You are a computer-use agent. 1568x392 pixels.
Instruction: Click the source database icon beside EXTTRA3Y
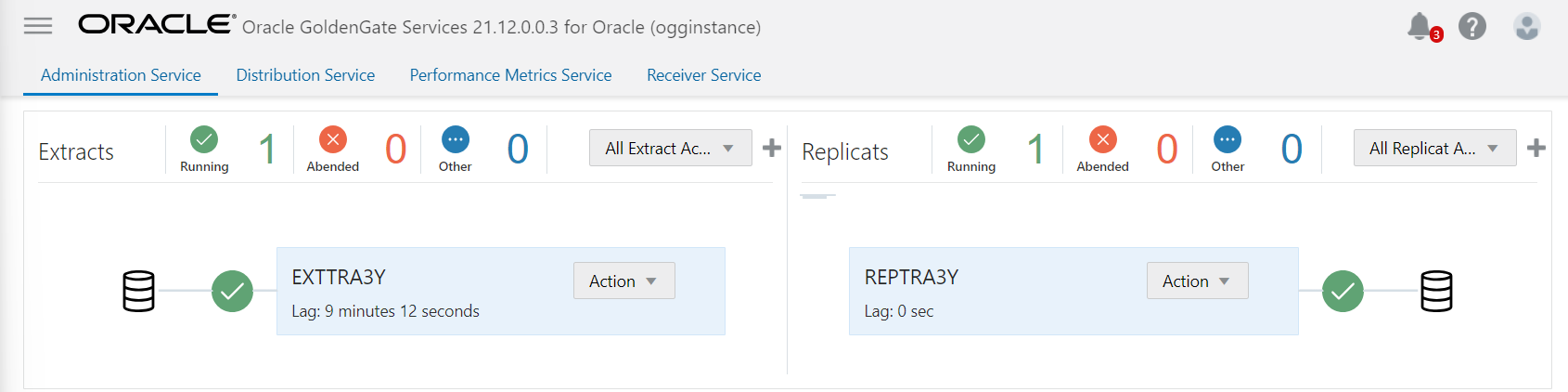coord(139,291)
